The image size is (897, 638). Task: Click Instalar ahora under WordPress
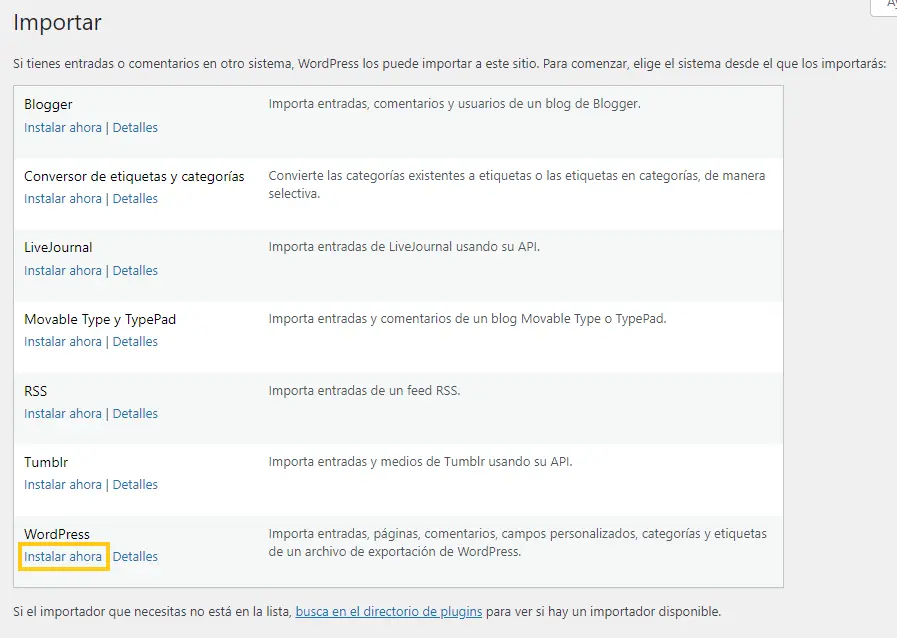click(63, 557)
